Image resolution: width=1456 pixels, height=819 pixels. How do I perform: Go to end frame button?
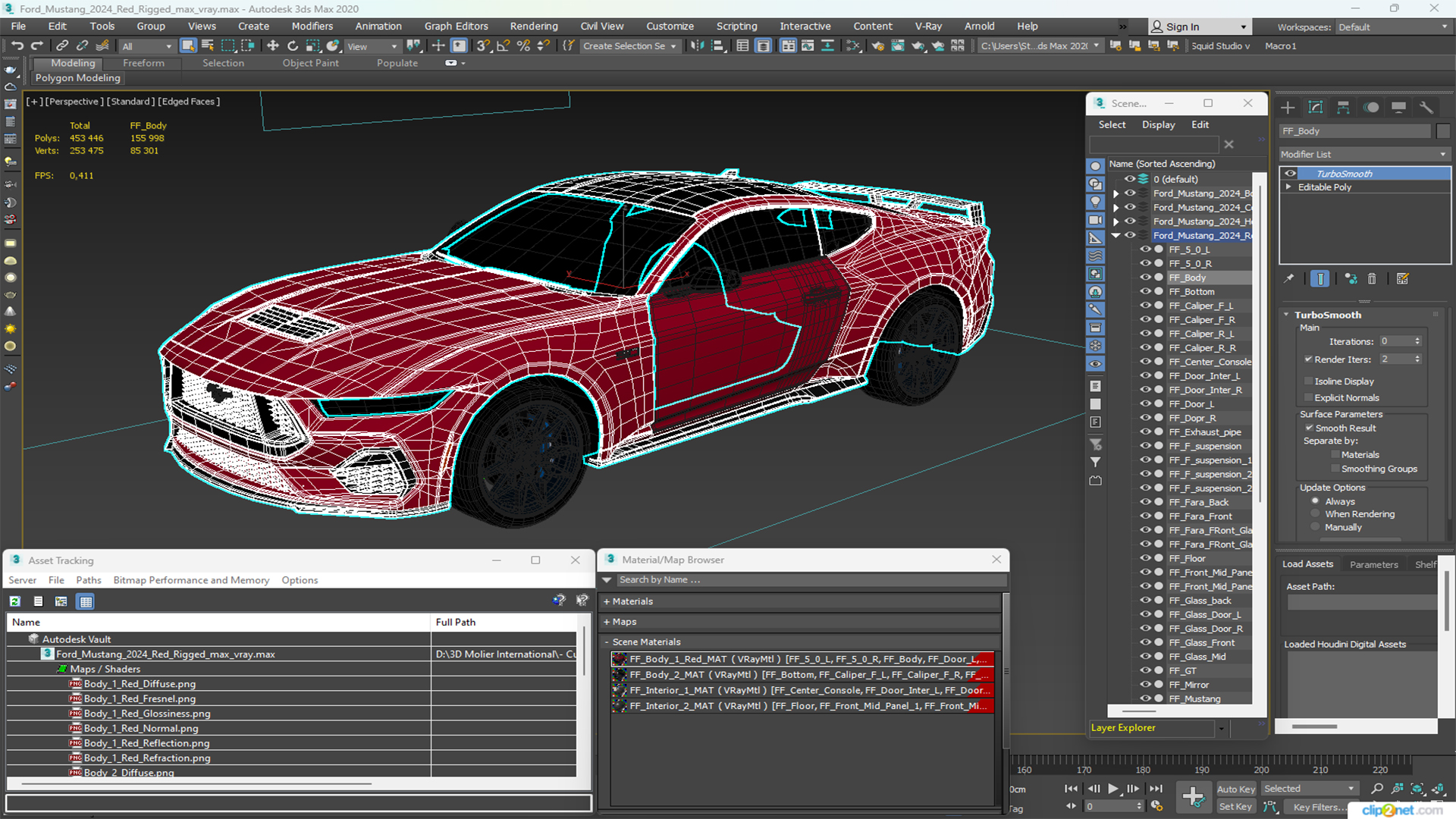(1156, 789)
